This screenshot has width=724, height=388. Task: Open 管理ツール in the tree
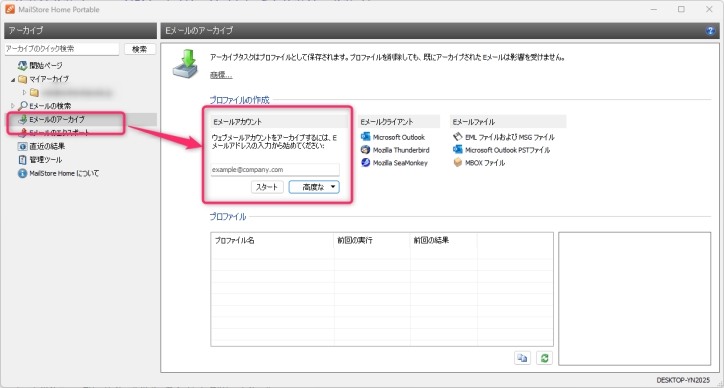(x=46, y=160)
